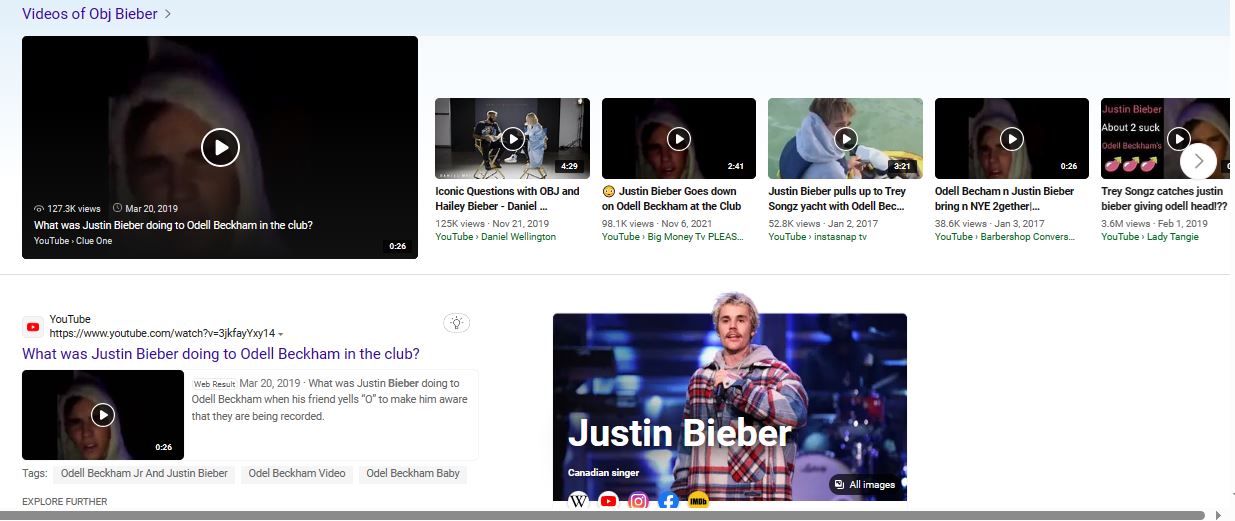Show next videos with the carousel arrow
1235x521 pixels.
coord(1198,161)
